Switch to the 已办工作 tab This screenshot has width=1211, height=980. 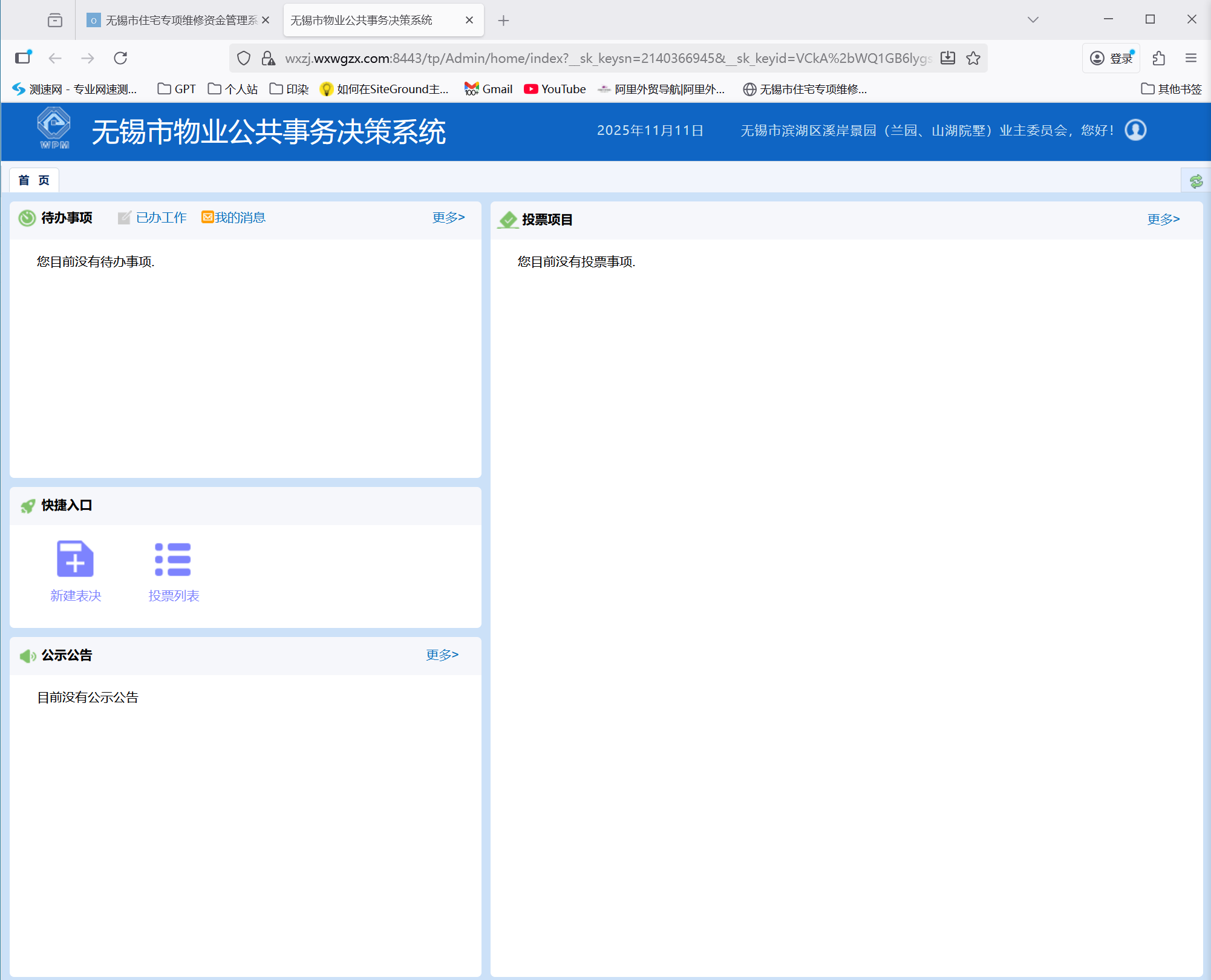(161, 218)
